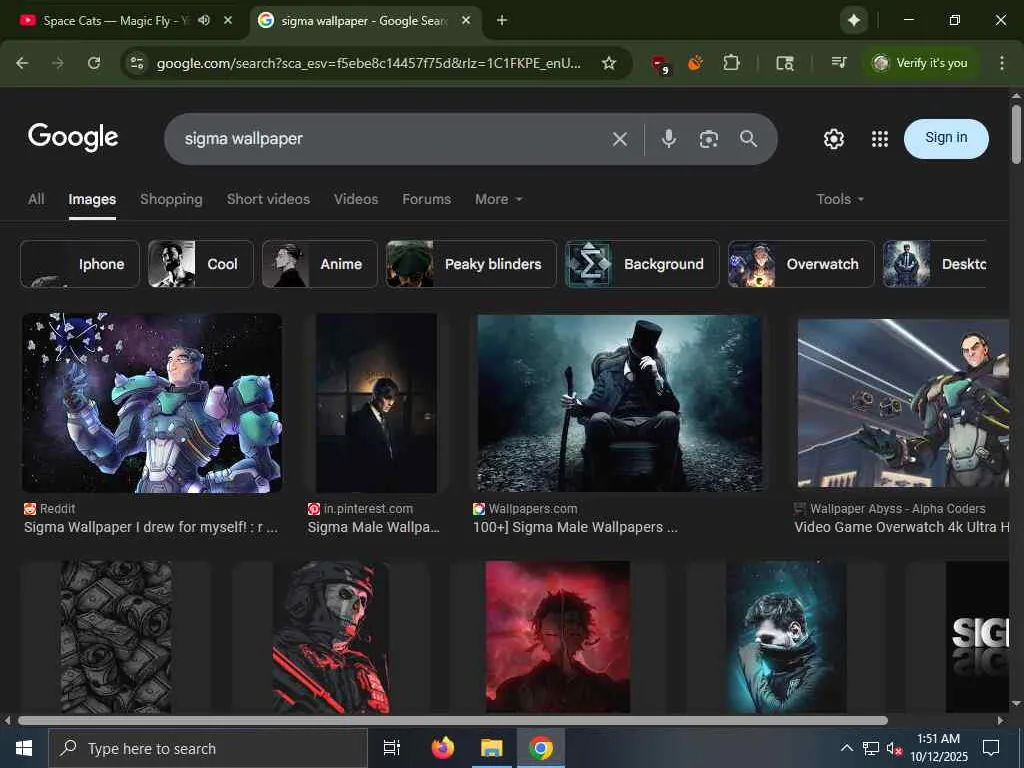The height and width of the screenshot is (768, 1024).
Task: Show hidden system tray icons
Action: tap(846, 748)
